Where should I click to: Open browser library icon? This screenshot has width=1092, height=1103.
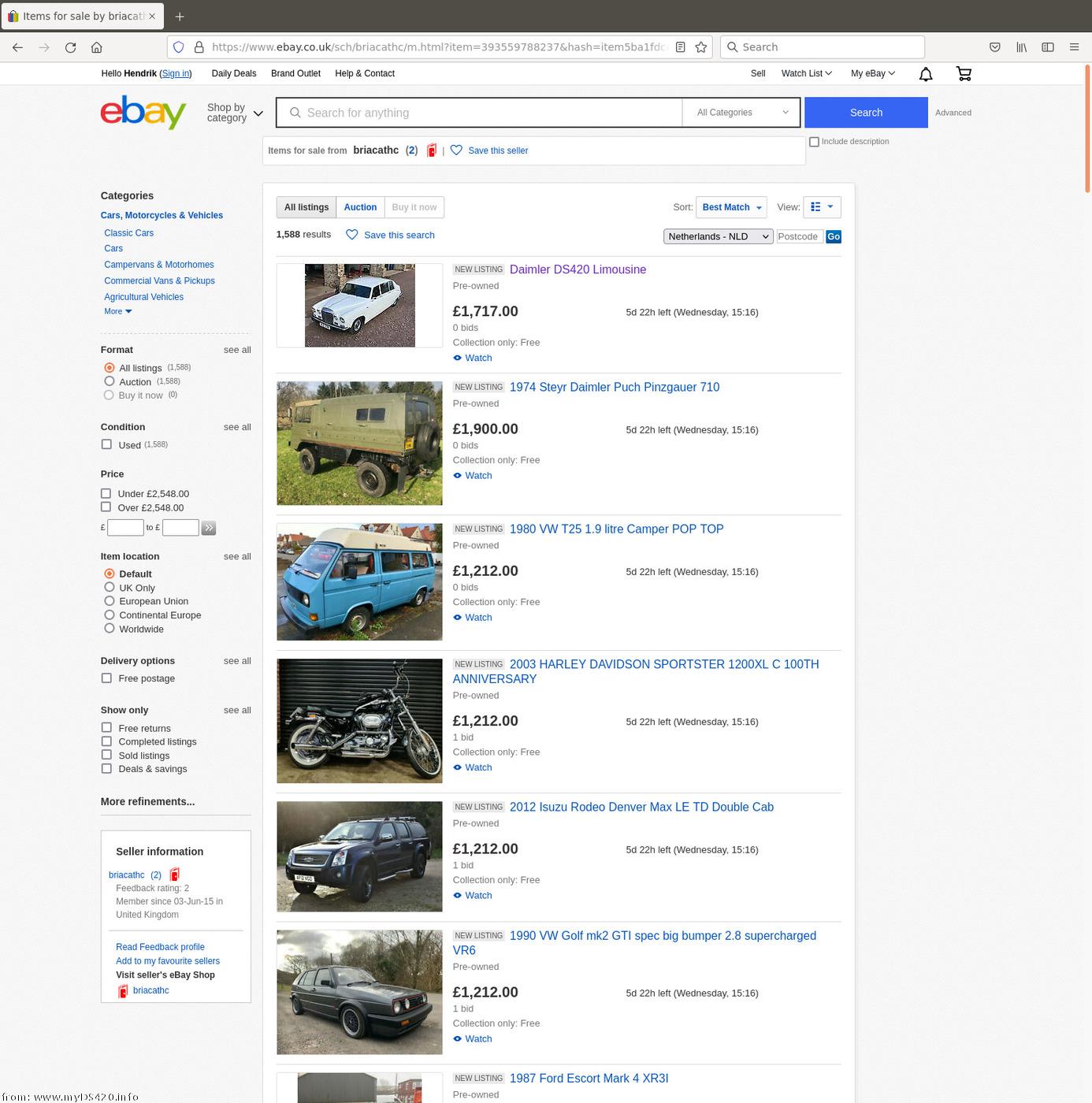click(x=1022, y=47)
